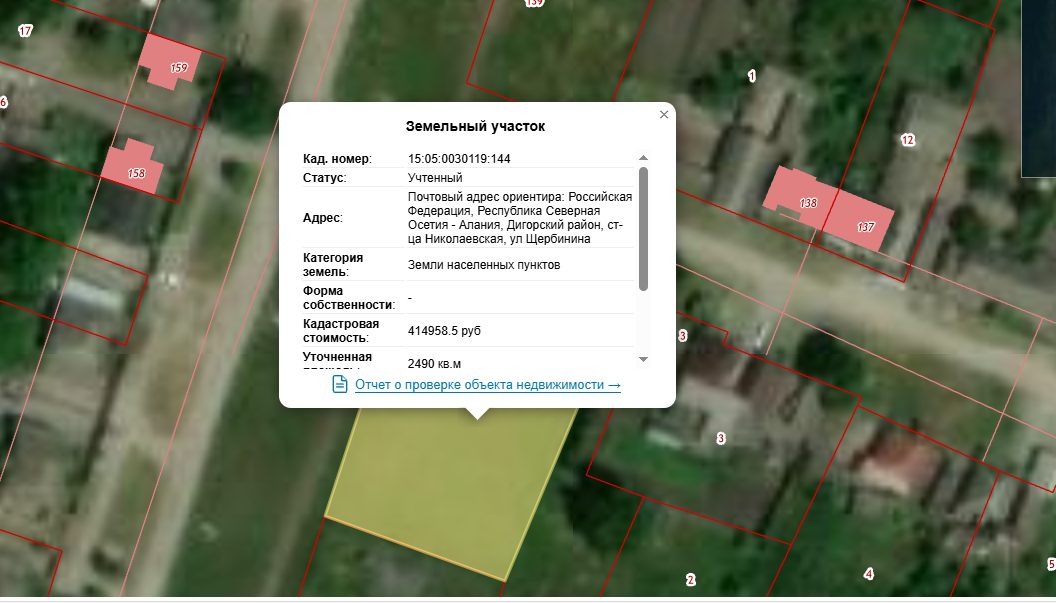Click the cadastral value 414958.5 руб

(x=444, y=331)
